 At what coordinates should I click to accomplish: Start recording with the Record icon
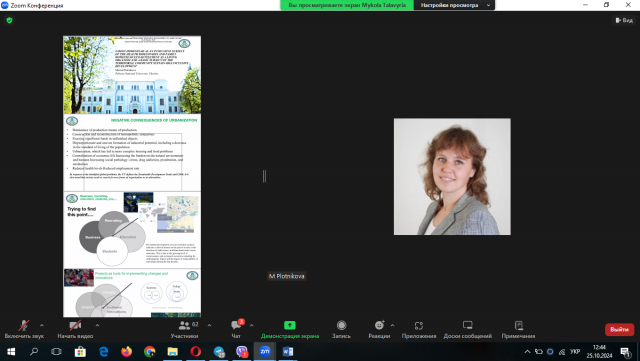342,325
